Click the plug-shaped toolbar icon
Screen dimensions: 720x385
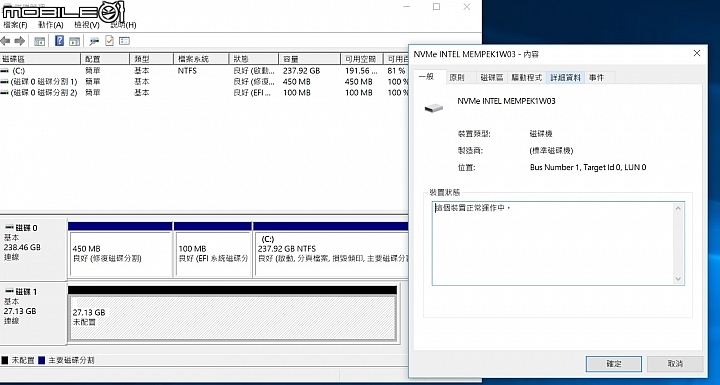(x=94, y=41)
